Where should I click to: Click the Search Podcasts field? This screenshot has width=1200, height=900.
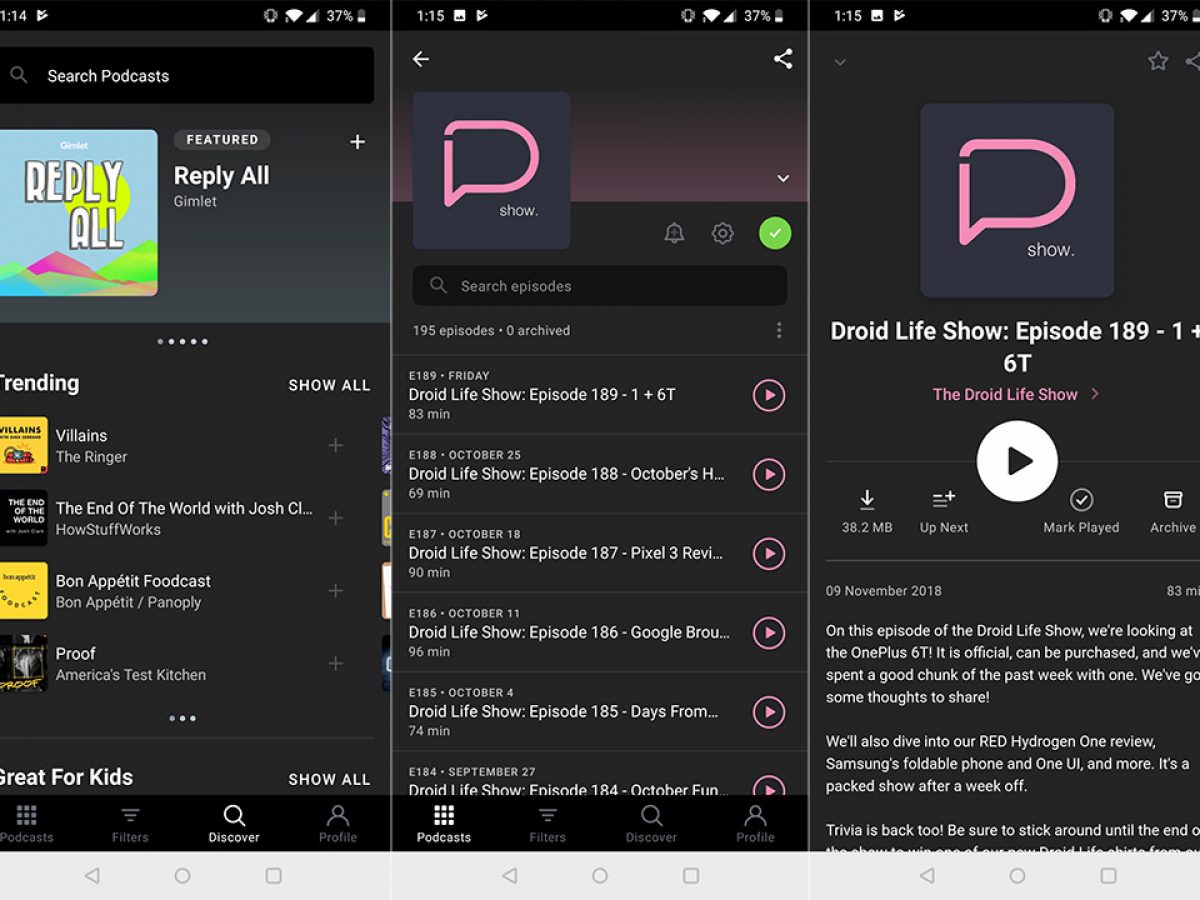click(x=187, y=75)
